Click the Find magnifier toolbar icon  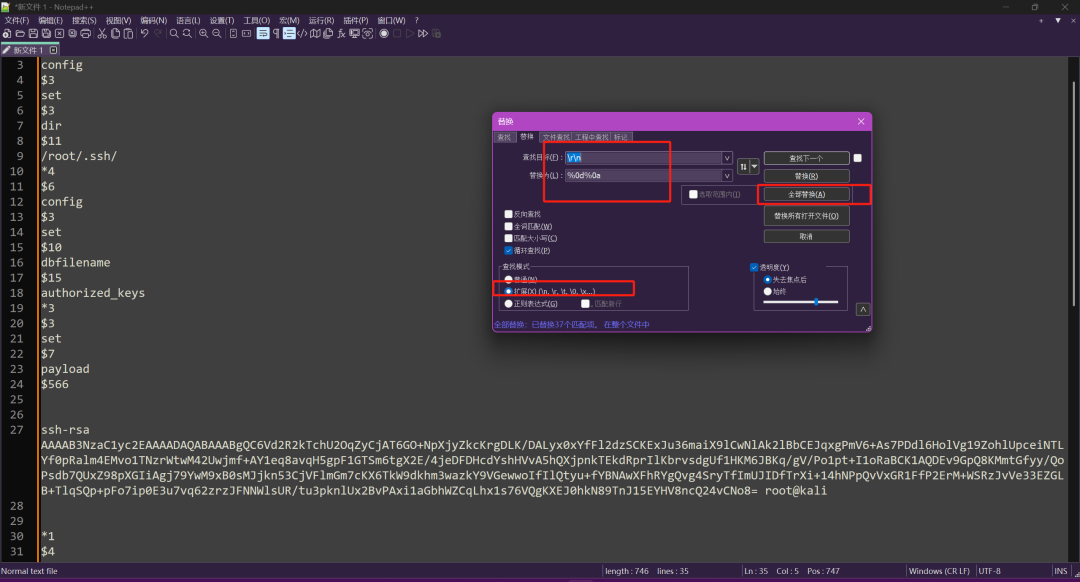pos(174,33)
